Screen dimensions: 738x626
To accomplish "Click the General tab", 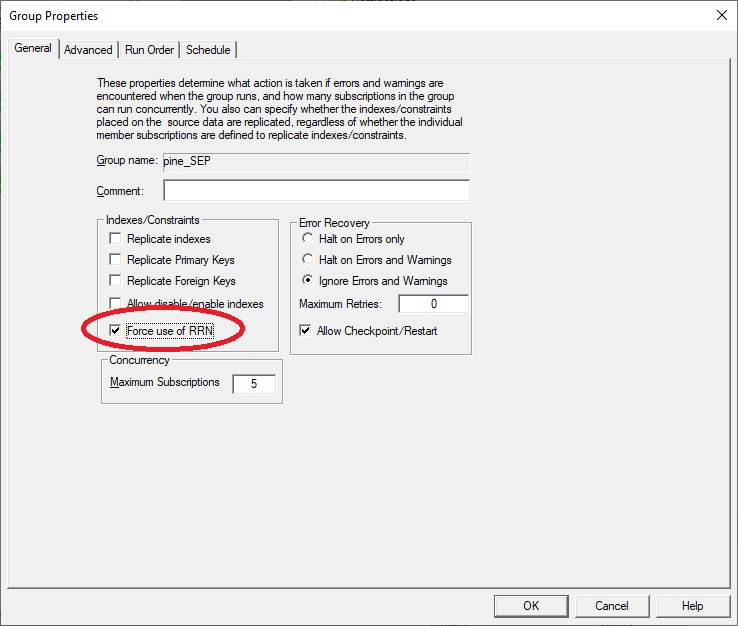I will [x=33, y=48].
